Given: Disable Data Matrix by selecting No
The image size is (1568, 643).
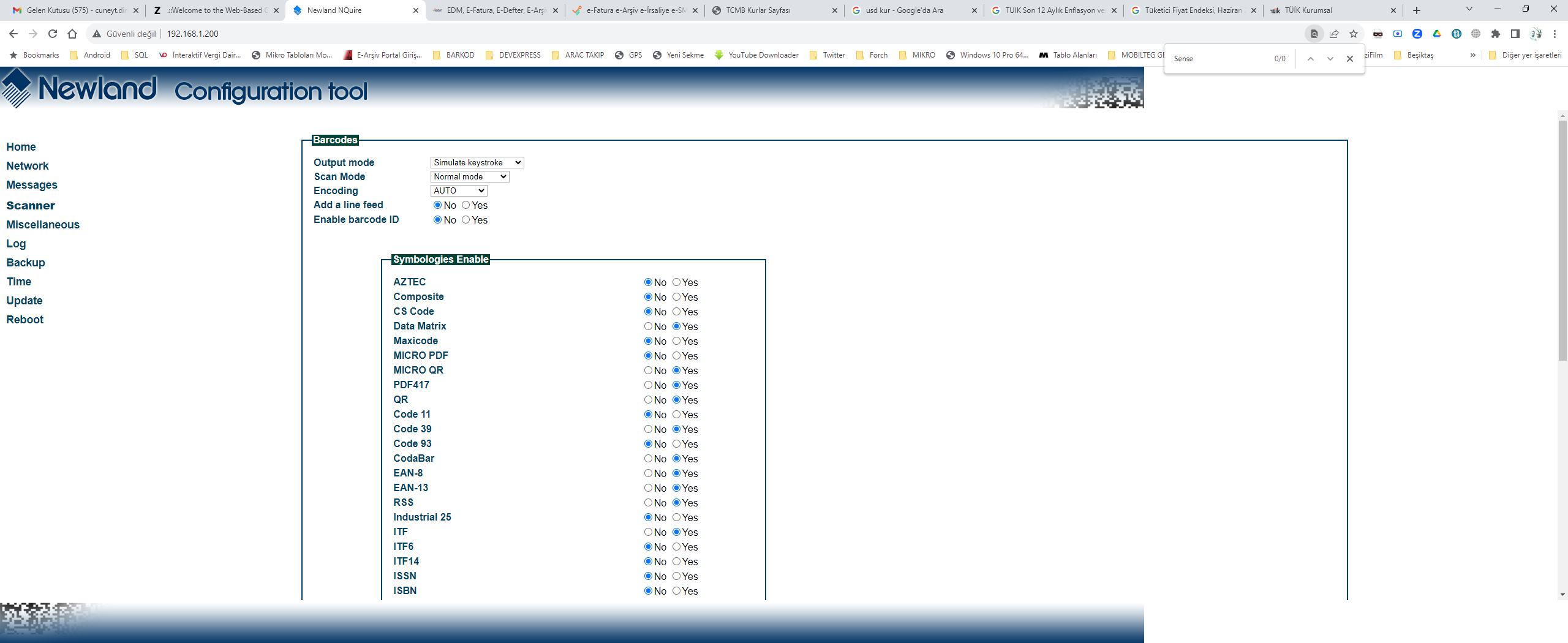Looking at the screenshot, I should 648,326.
